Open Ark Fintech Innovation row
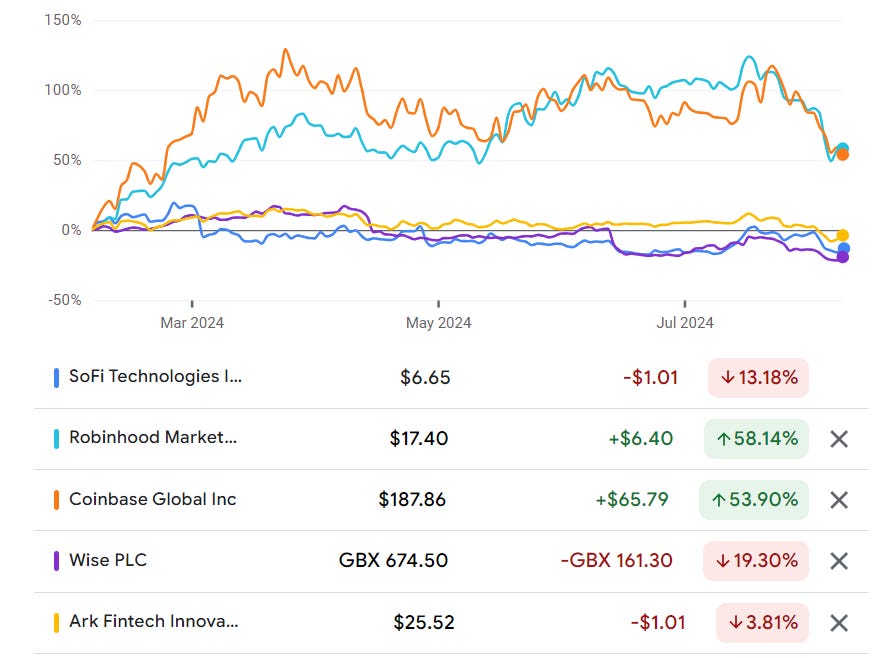This screenshot has height=658, width=885. point(451,623)
